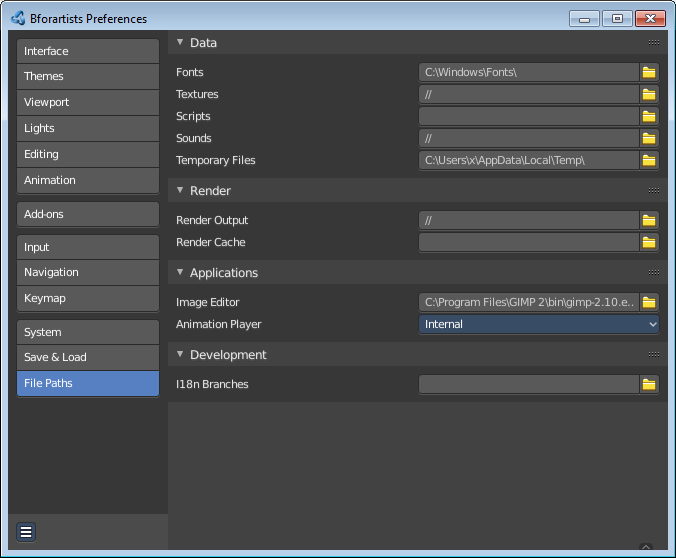Collapse the Applications panel
This screenshot has width=676, height=558.
[x=180, y=272]
